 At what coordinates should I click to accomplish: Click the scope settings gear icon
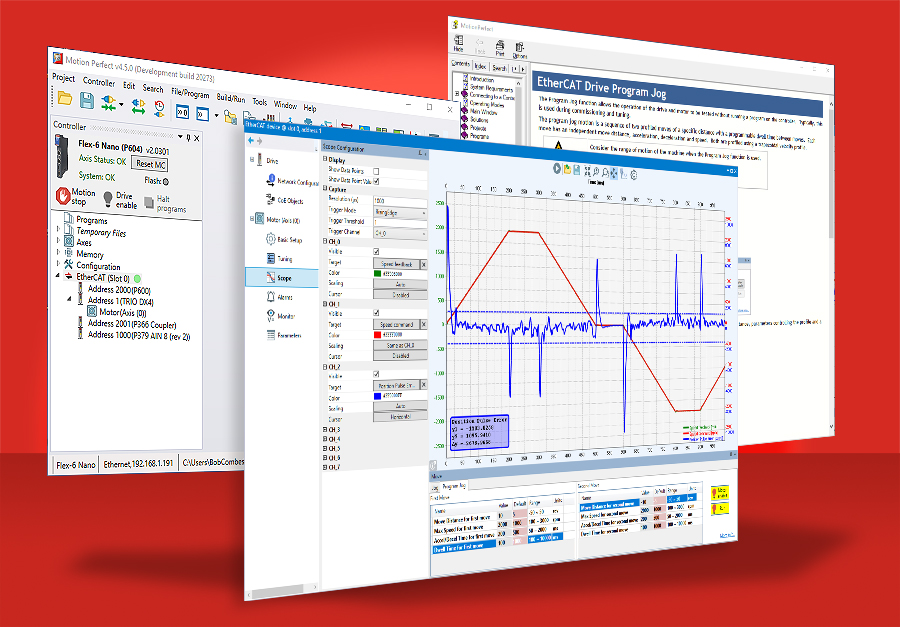(634, 176)
